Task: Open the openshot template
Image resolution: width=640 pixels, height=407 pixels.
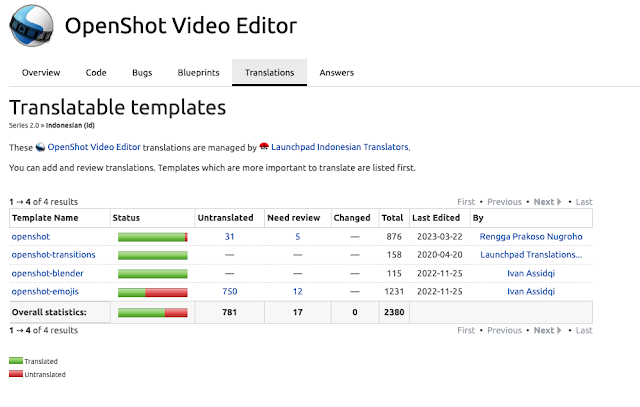Action: click(31, 237)
